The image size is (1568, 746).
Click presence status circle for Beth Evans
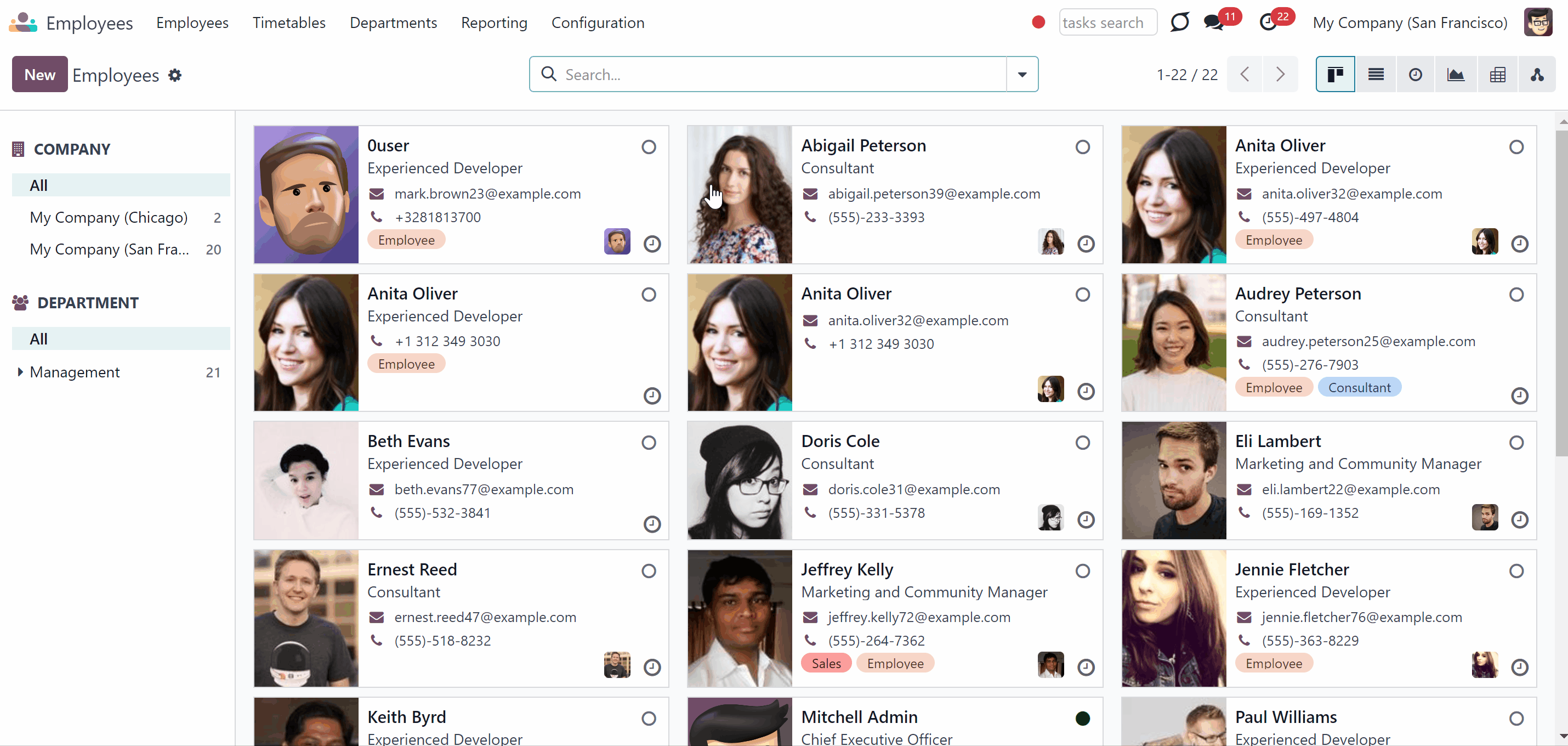649,443
